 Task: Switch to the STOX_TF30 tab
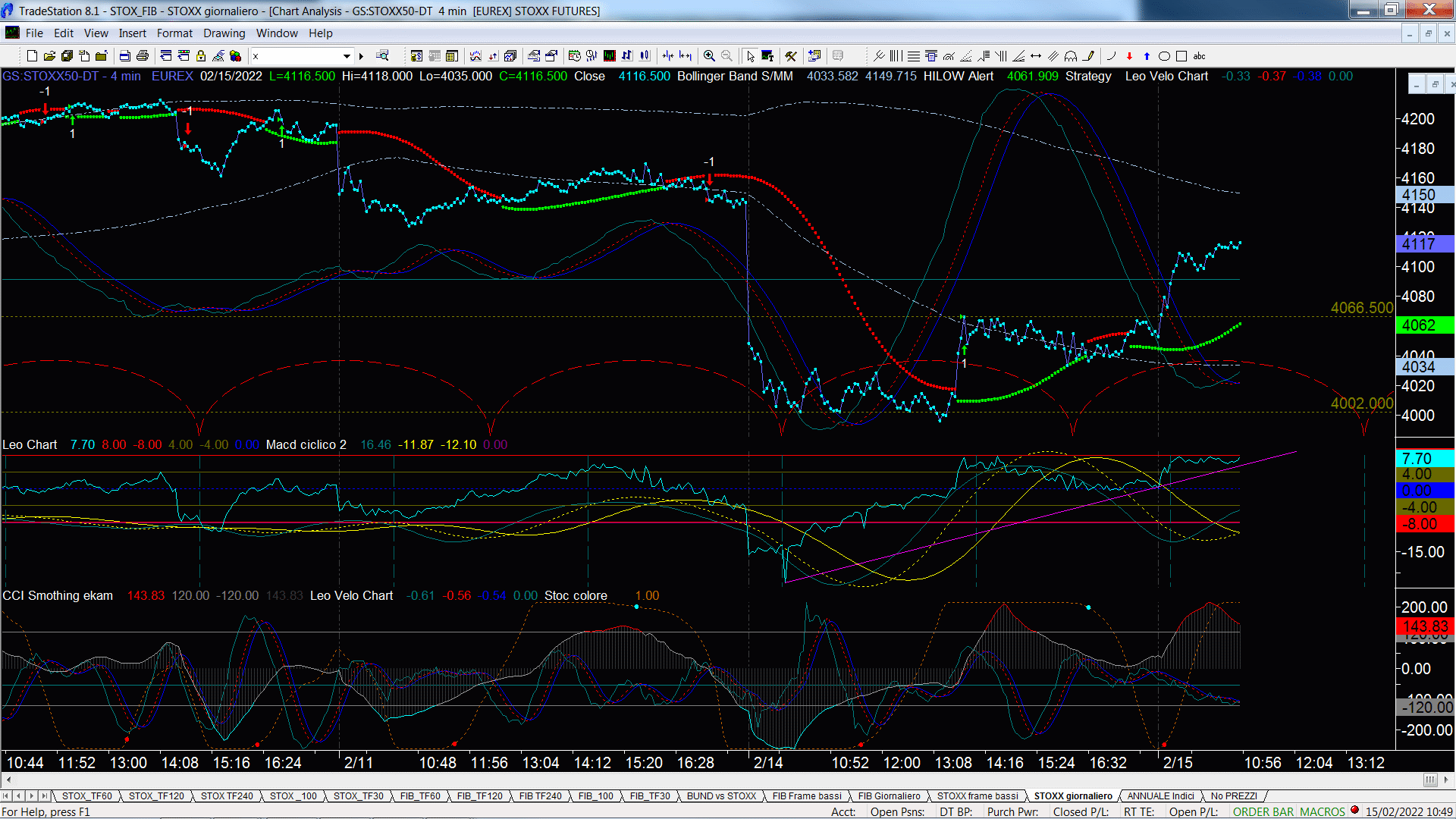click(x=358, y=795)
